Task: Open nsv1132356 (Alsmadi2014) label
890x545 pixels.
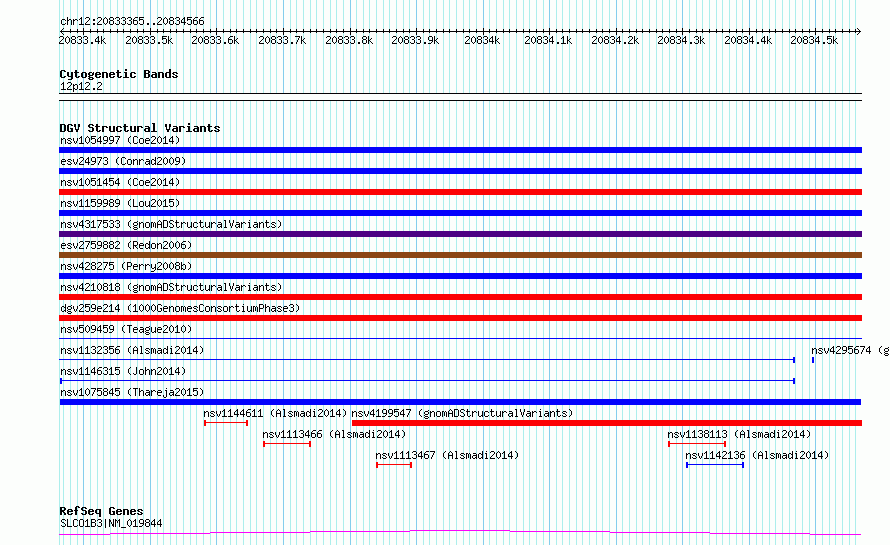Action: click(x=132, y=350)
